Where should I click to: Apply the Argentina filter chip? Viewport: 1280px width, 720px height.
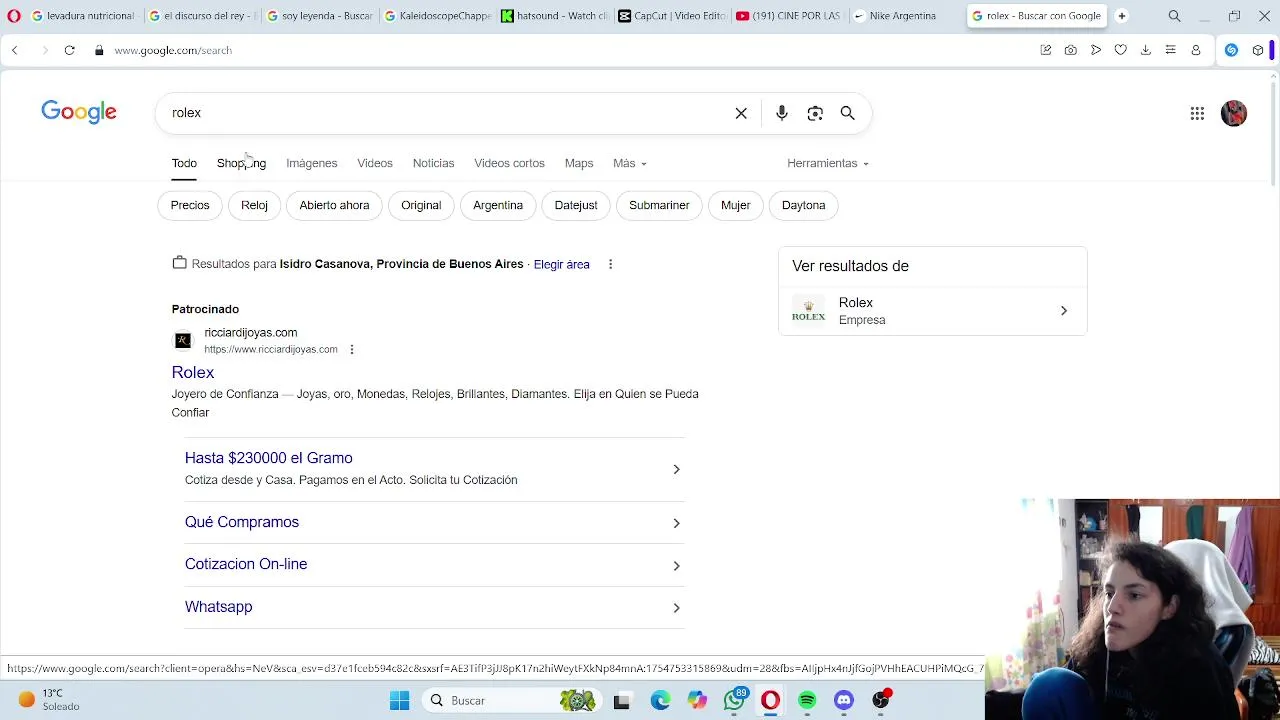498,205
